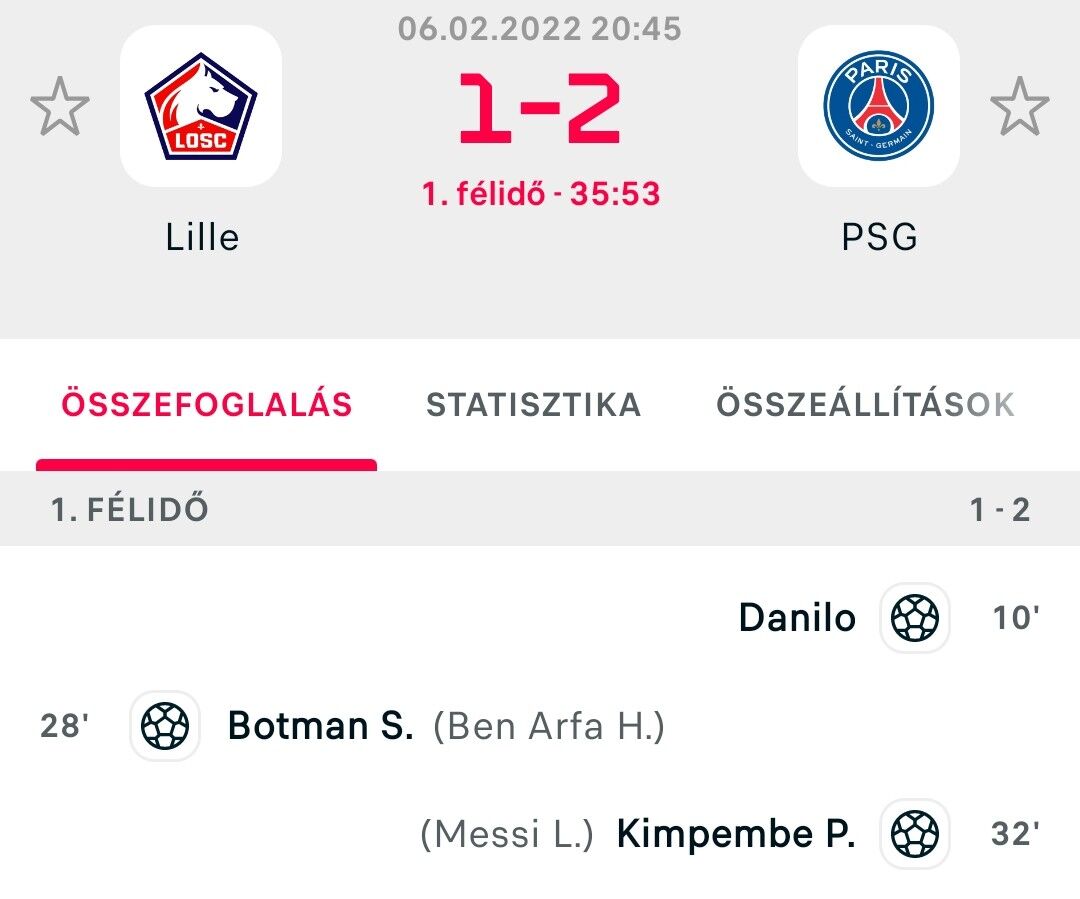Open the Összeállítások tab
The width and height of the screenshot is (1080, 899).
click(x=865, y=405)
